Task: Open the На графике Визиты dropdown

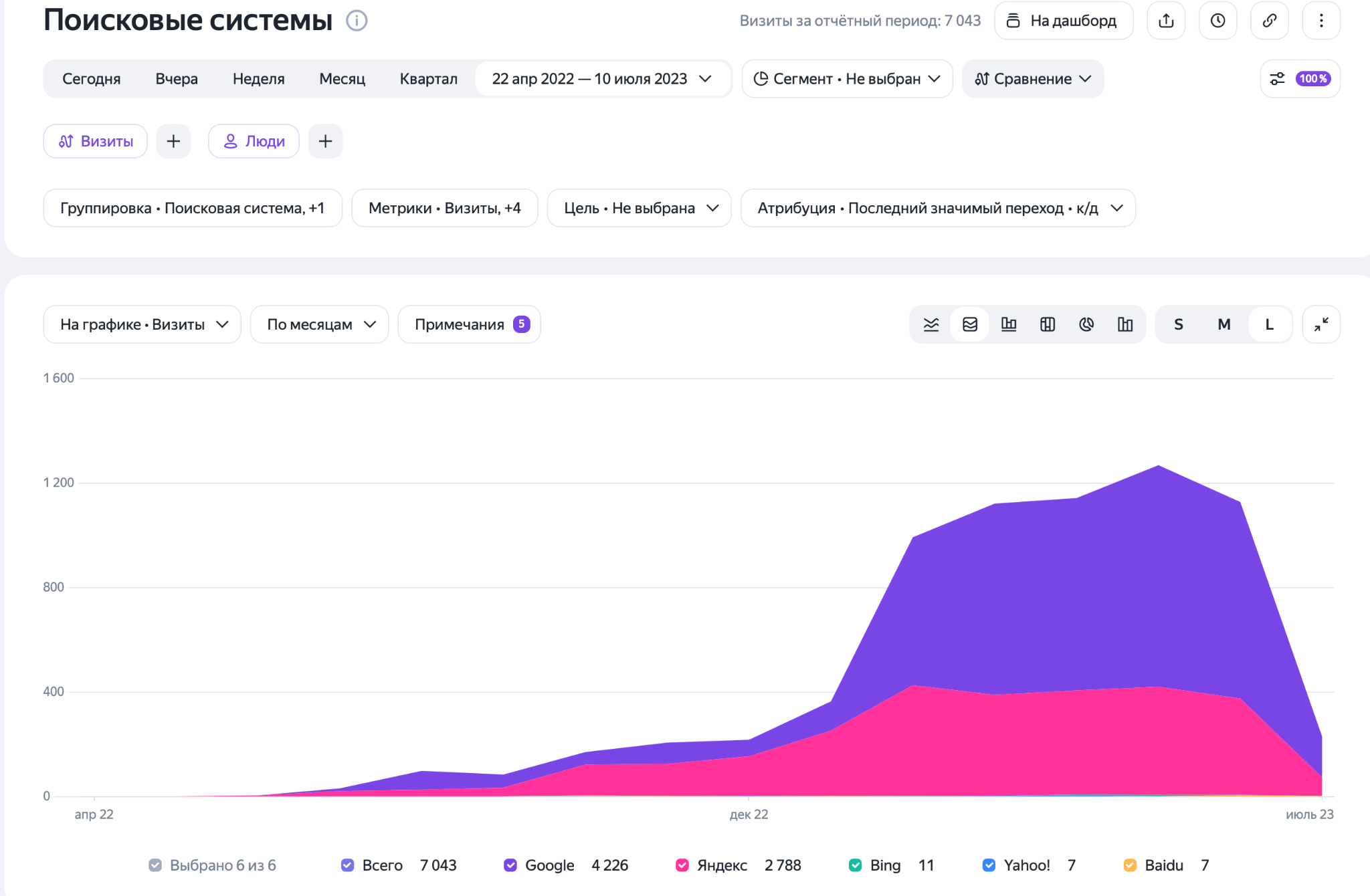Action: pos(142,324)
